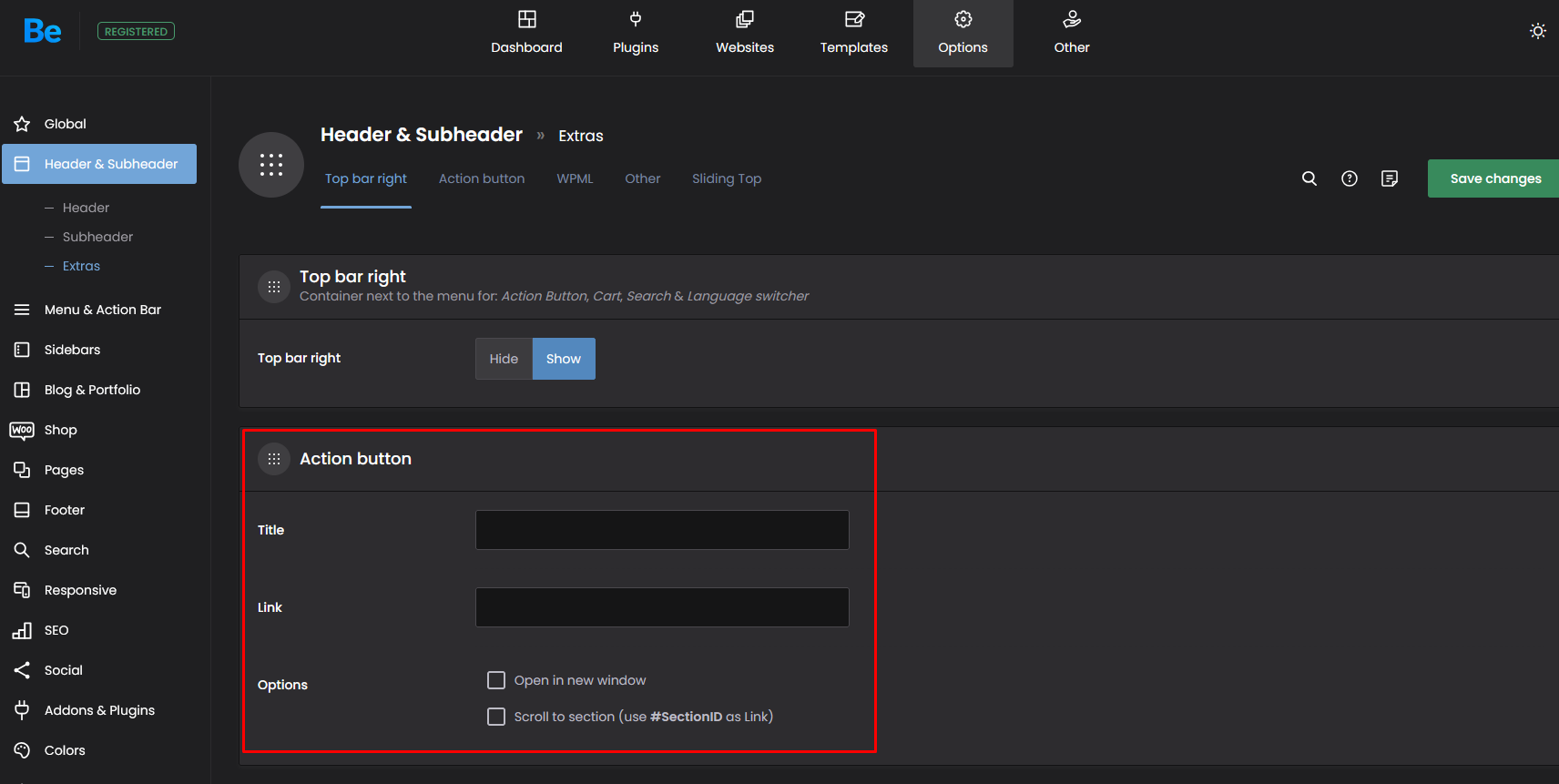Open the help question mark icon
Viewport: 1559px width, 784px height.
[1350, 178]
